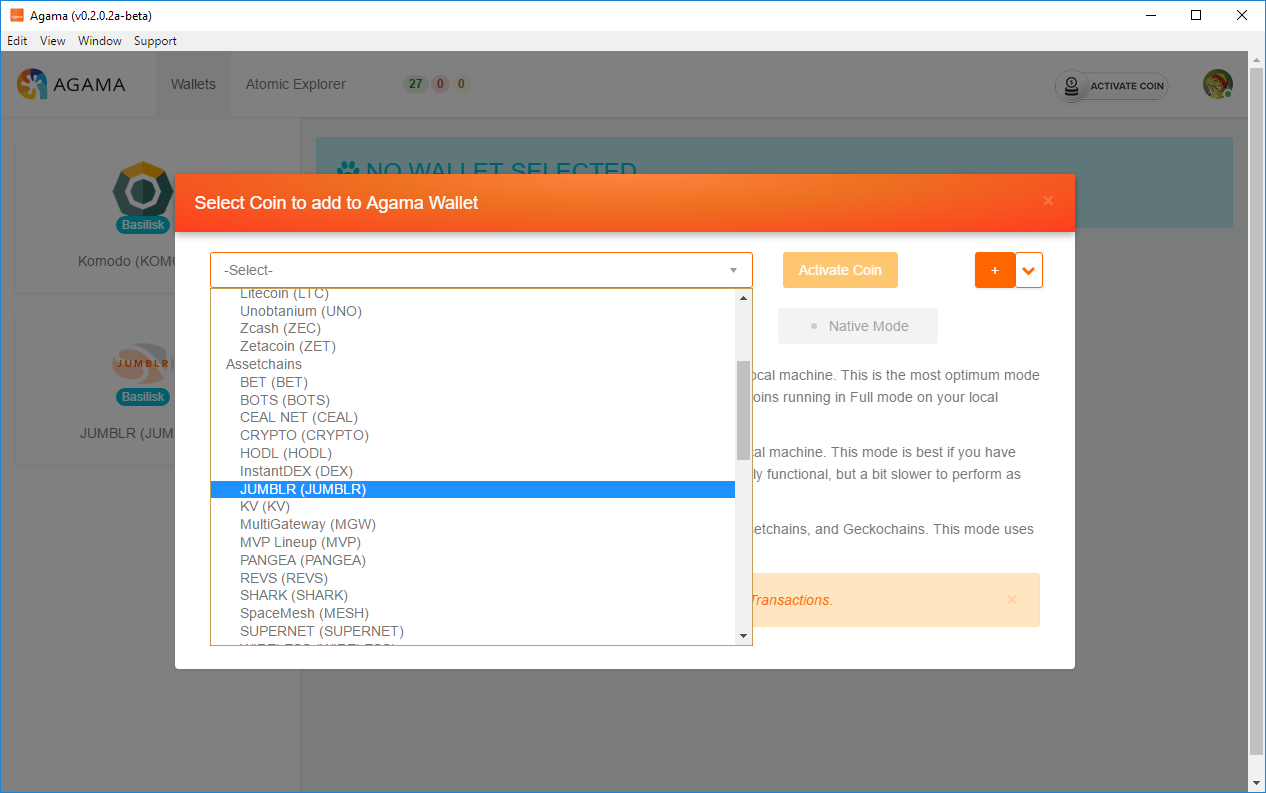Screen dimensions: 1266x793
Task: Choose Litecoin (LTC) from list
Action: (472, 294)
